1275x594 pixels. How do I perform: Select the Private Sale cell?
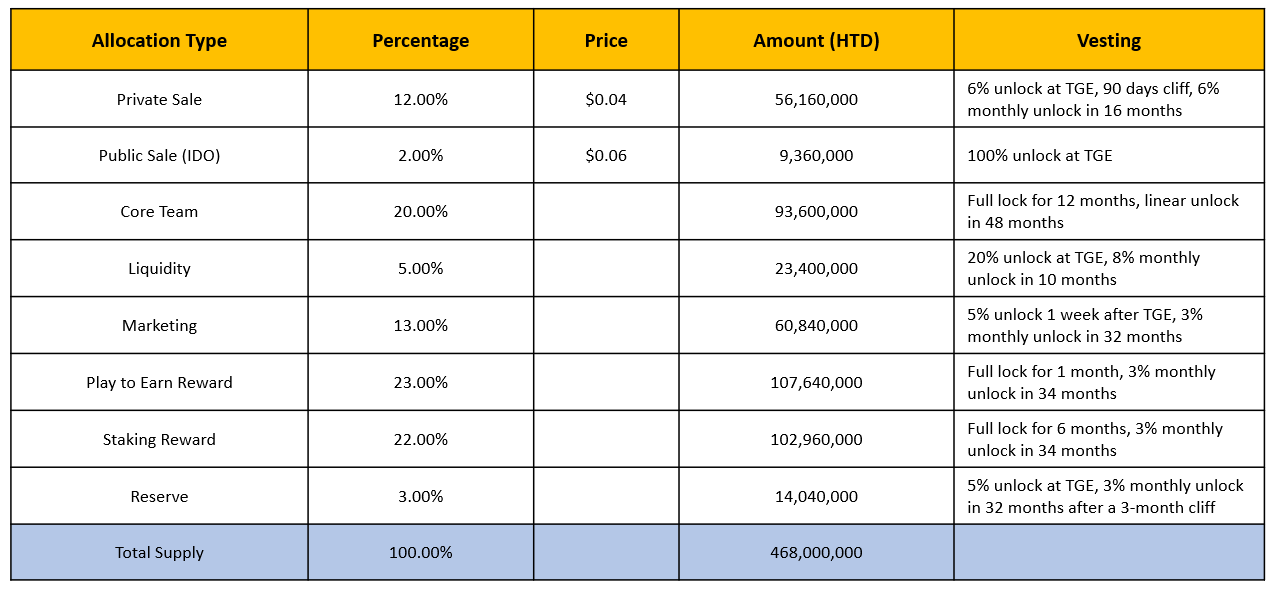[x=159, y=99]
